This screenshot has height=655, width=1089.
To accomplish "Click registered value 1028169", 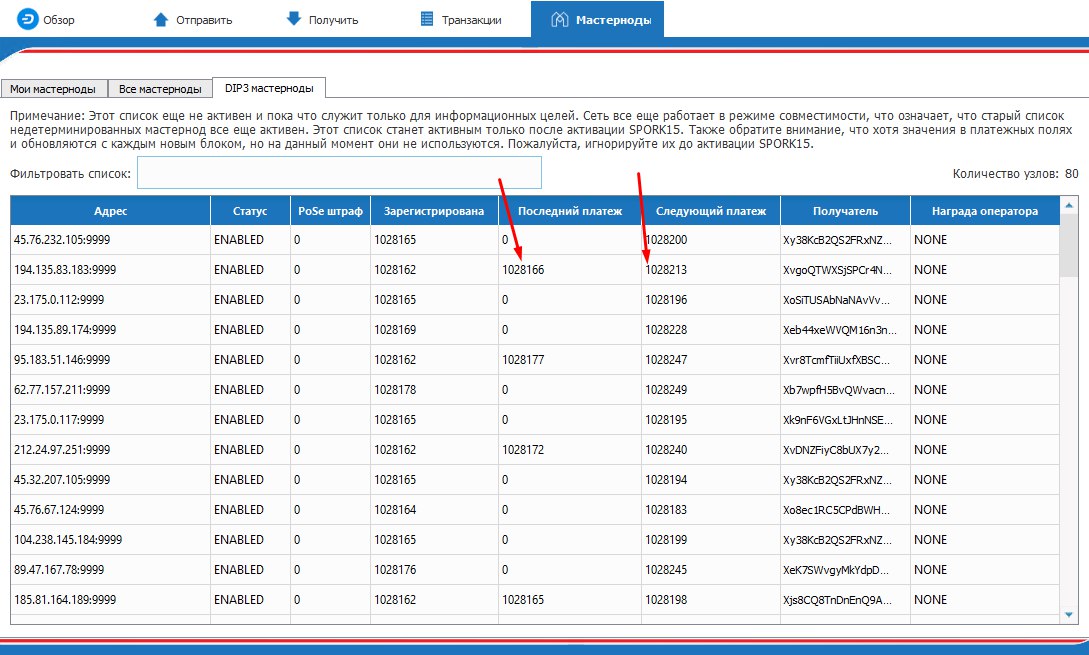I will click(395, 329).
